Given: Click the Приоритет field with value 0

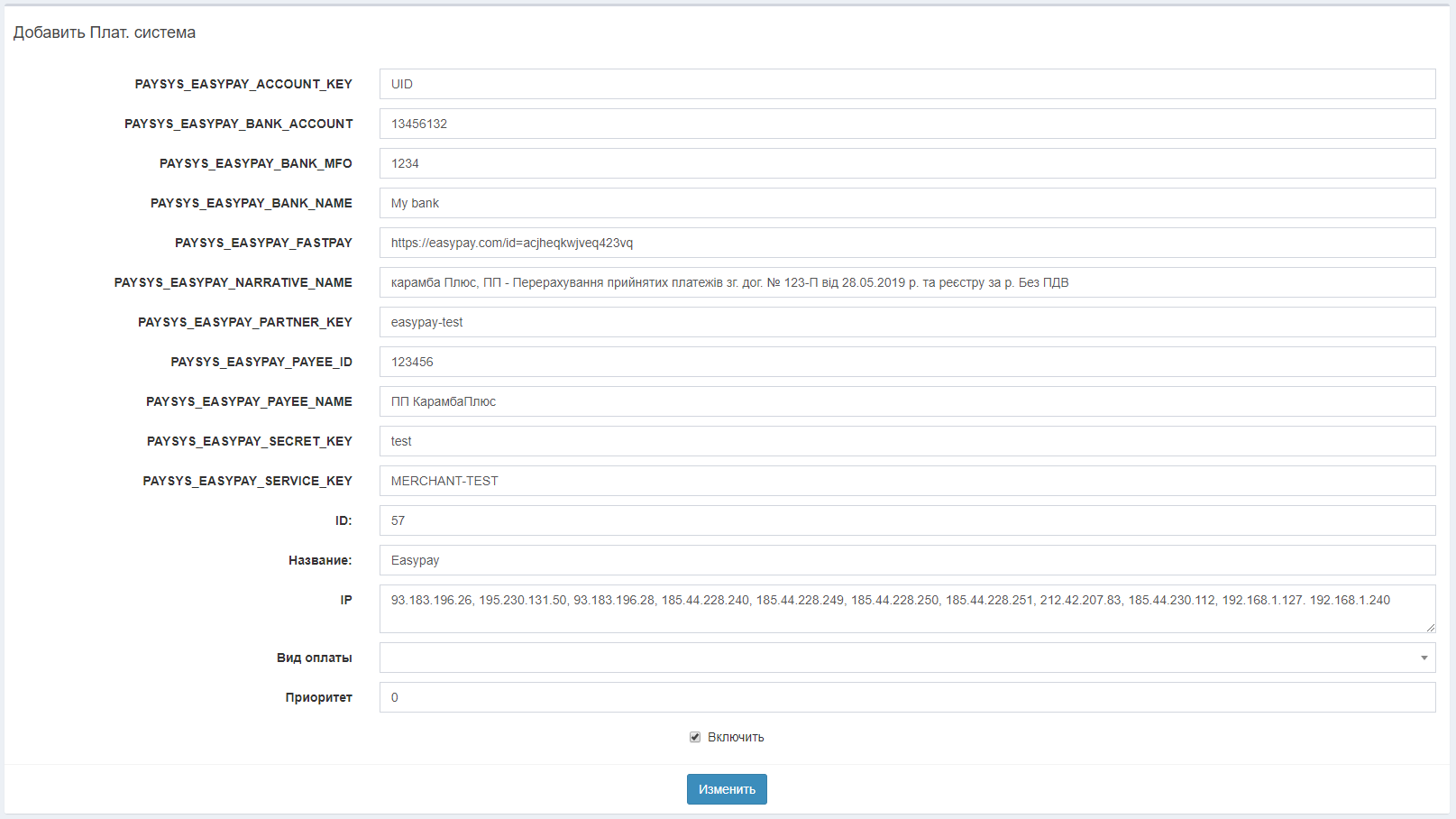Looking at the screenshot, I should (x=907, y=697).
